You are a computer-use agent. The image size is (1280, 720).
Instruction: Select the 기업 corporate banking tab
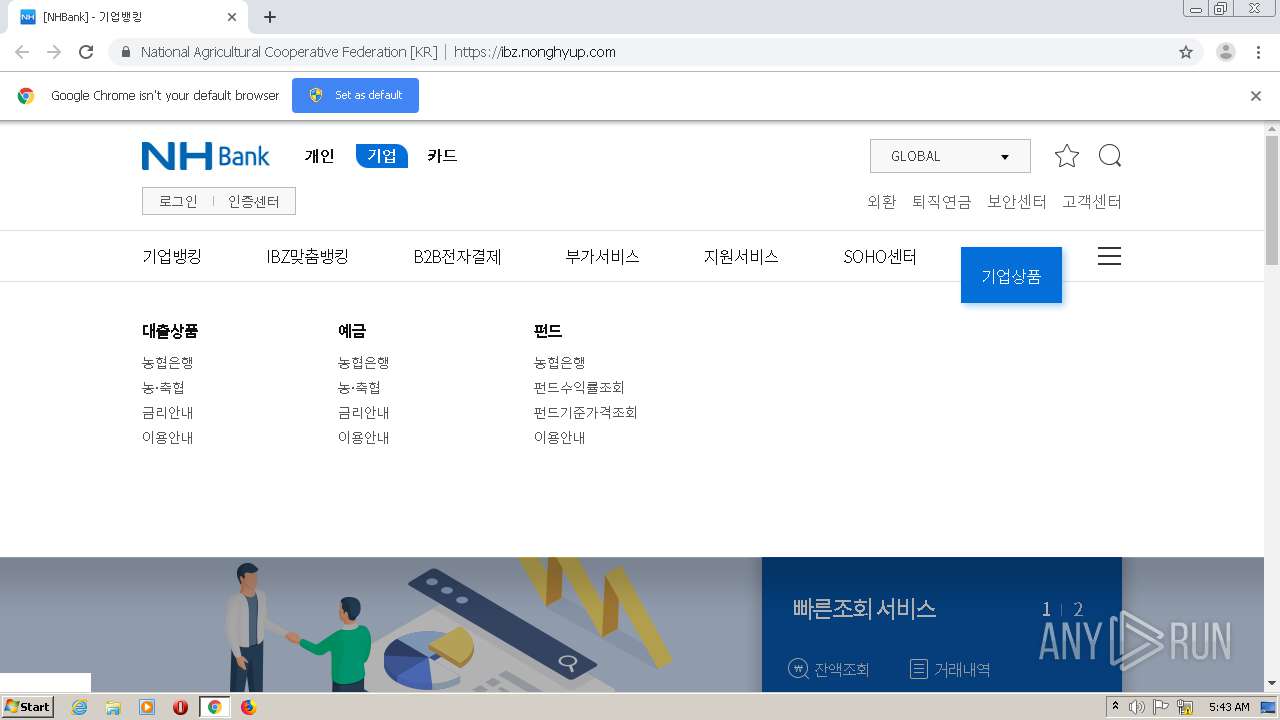[382, 156]
